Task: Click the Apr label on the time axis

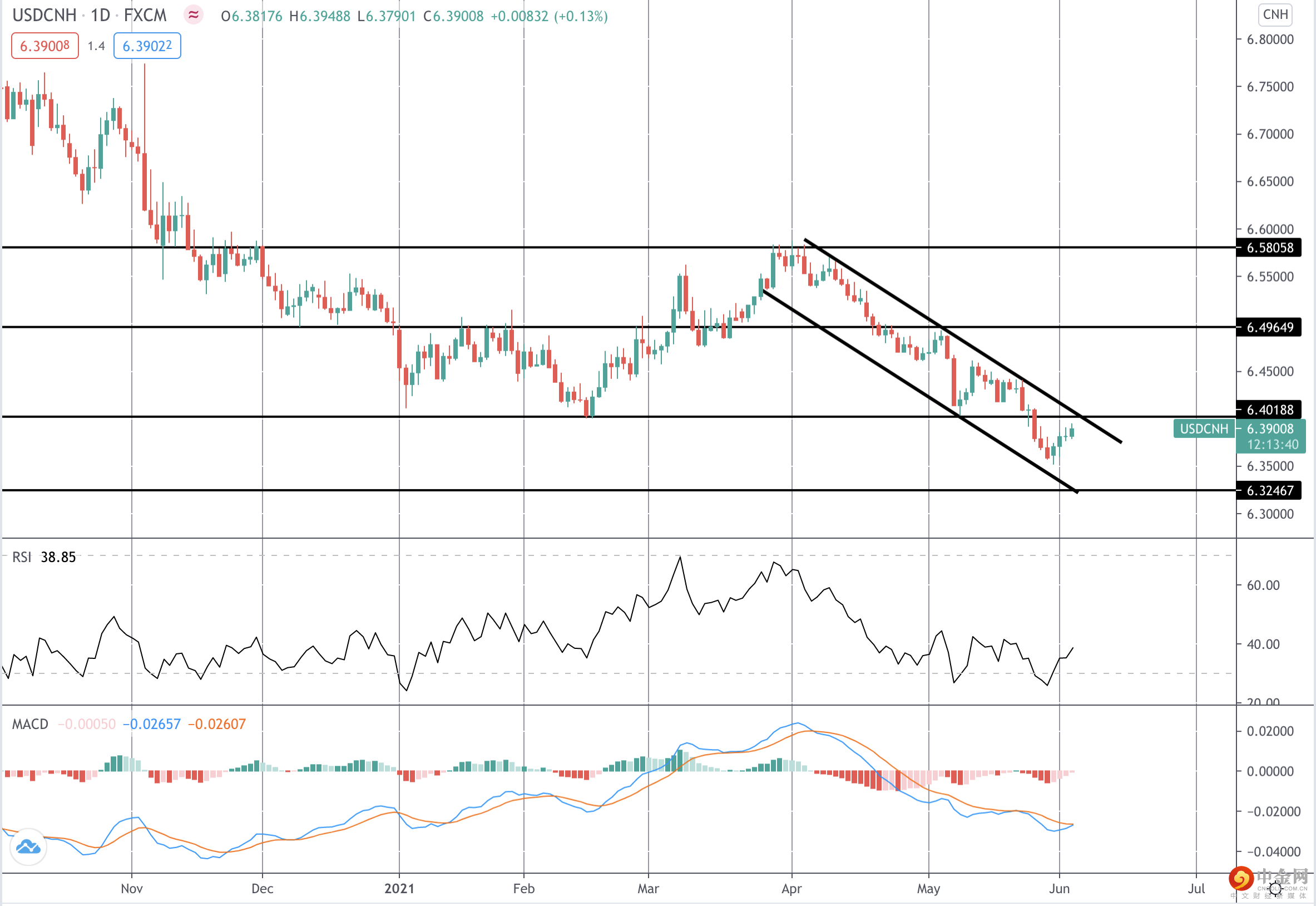Action: tap(791, 889)
